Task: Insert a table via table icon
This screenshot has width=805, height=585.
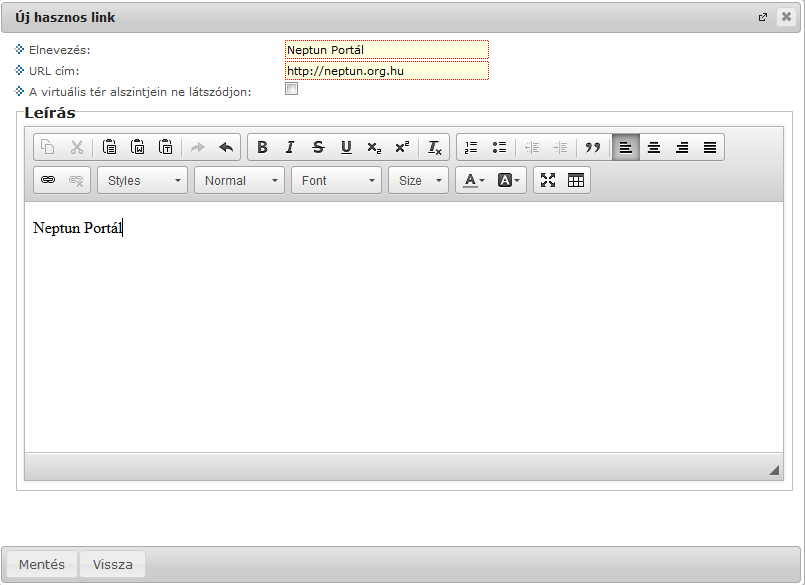Action: (x=576, y=180)
